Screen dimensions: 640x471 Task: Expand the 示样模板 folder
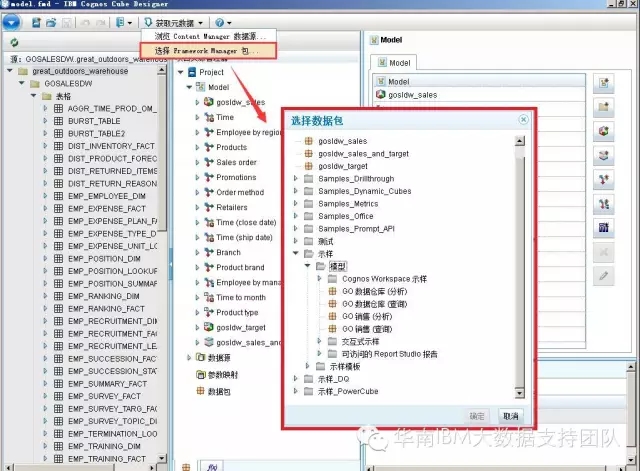pyautogui.click(x=308, y=366)
